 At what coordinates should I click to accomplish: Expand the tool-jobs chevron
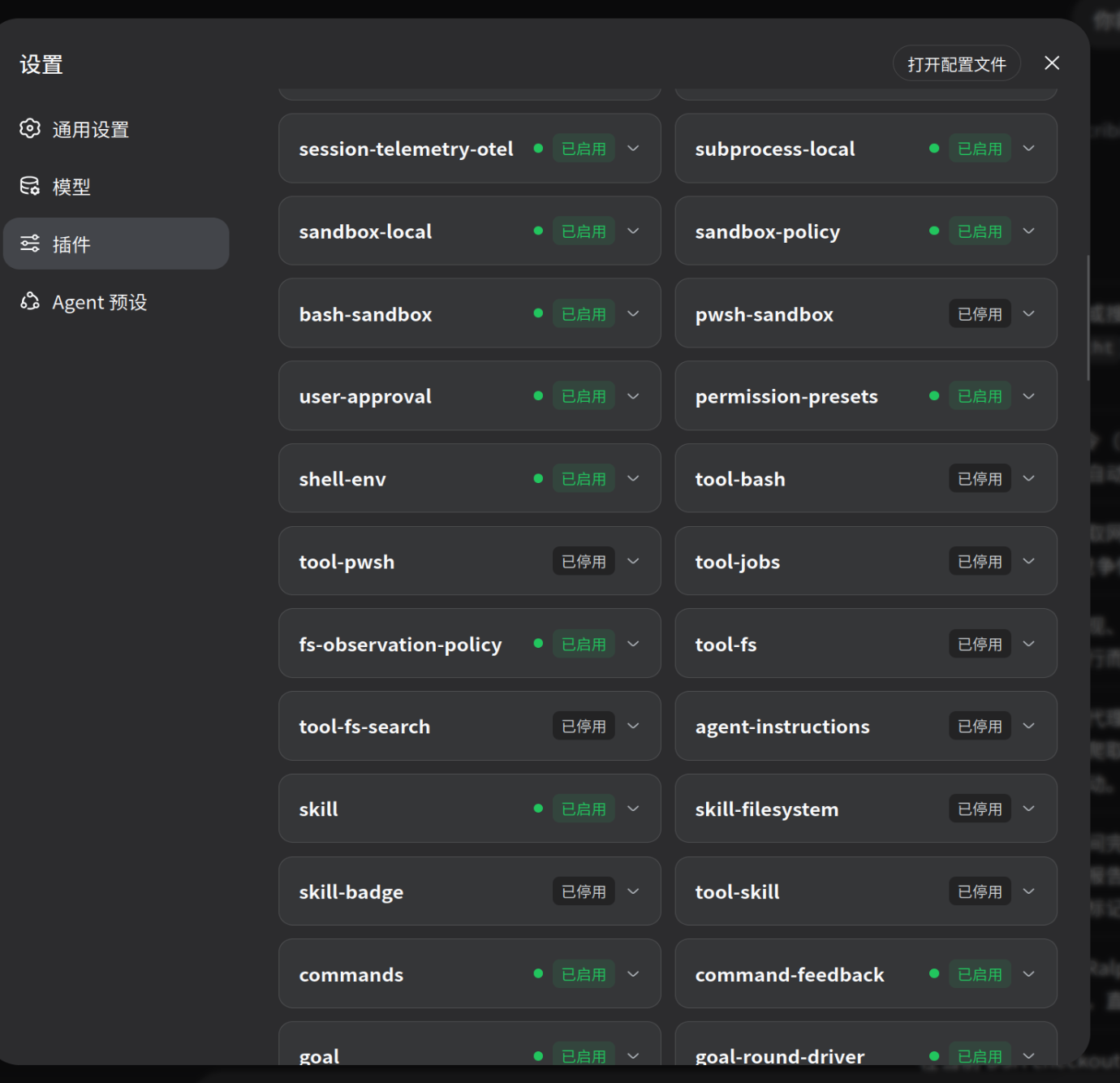click(1029, 562)
